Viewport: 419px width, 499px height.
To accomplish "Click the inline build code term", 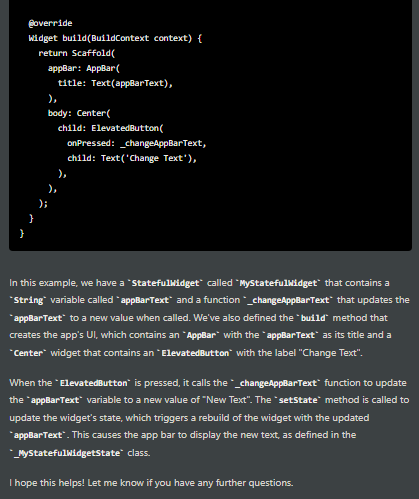I will (313, 318).
